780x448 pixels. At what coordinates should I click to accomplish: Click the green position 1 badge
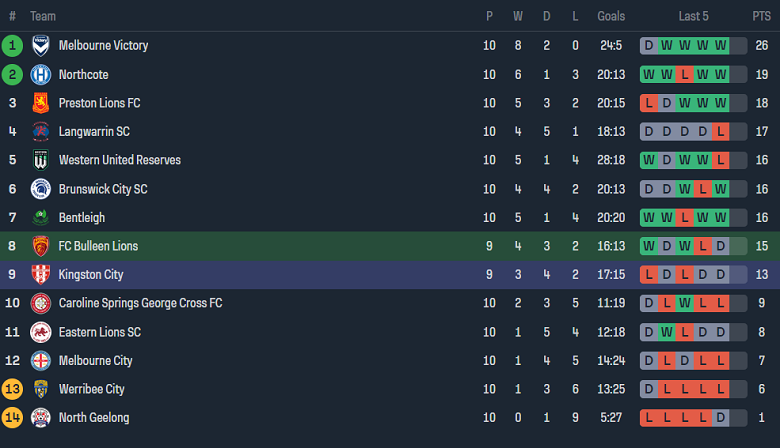click(x=12, y=46)
